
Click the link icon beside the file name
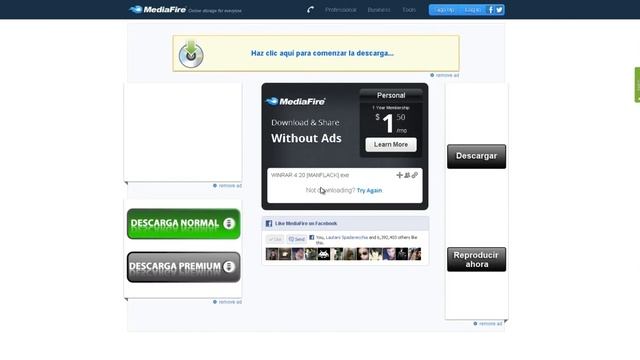point(415,175)
